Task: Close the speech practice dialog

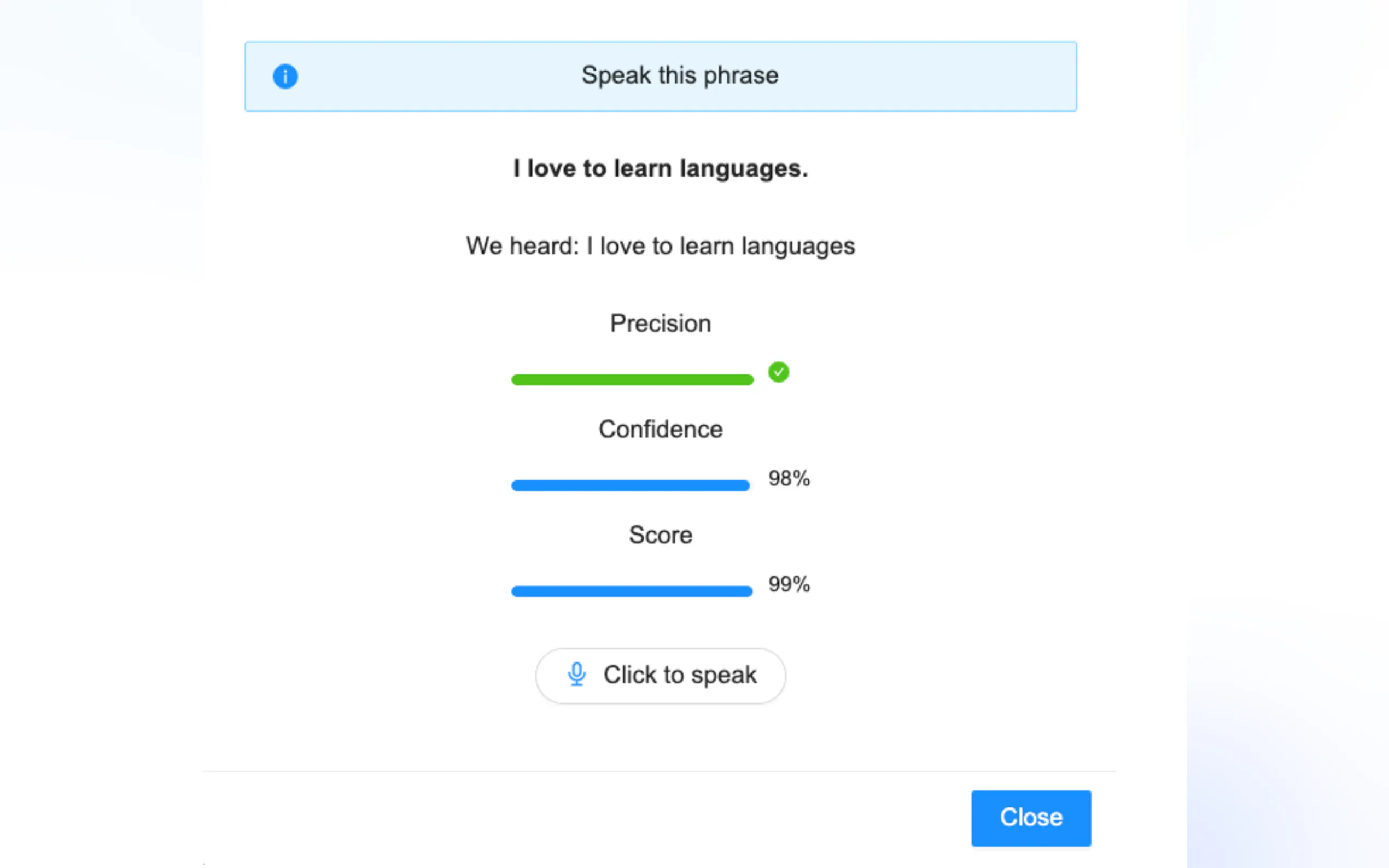Action: (x=1031, y=818)
